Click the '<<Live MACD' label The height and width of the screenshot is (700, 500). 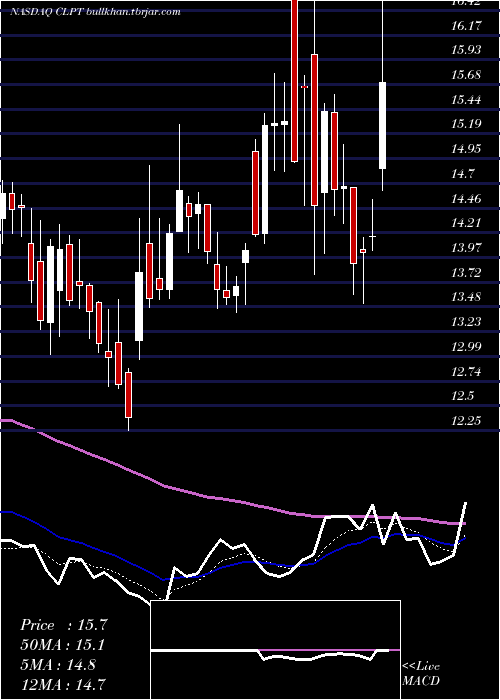tap(421, 674)
